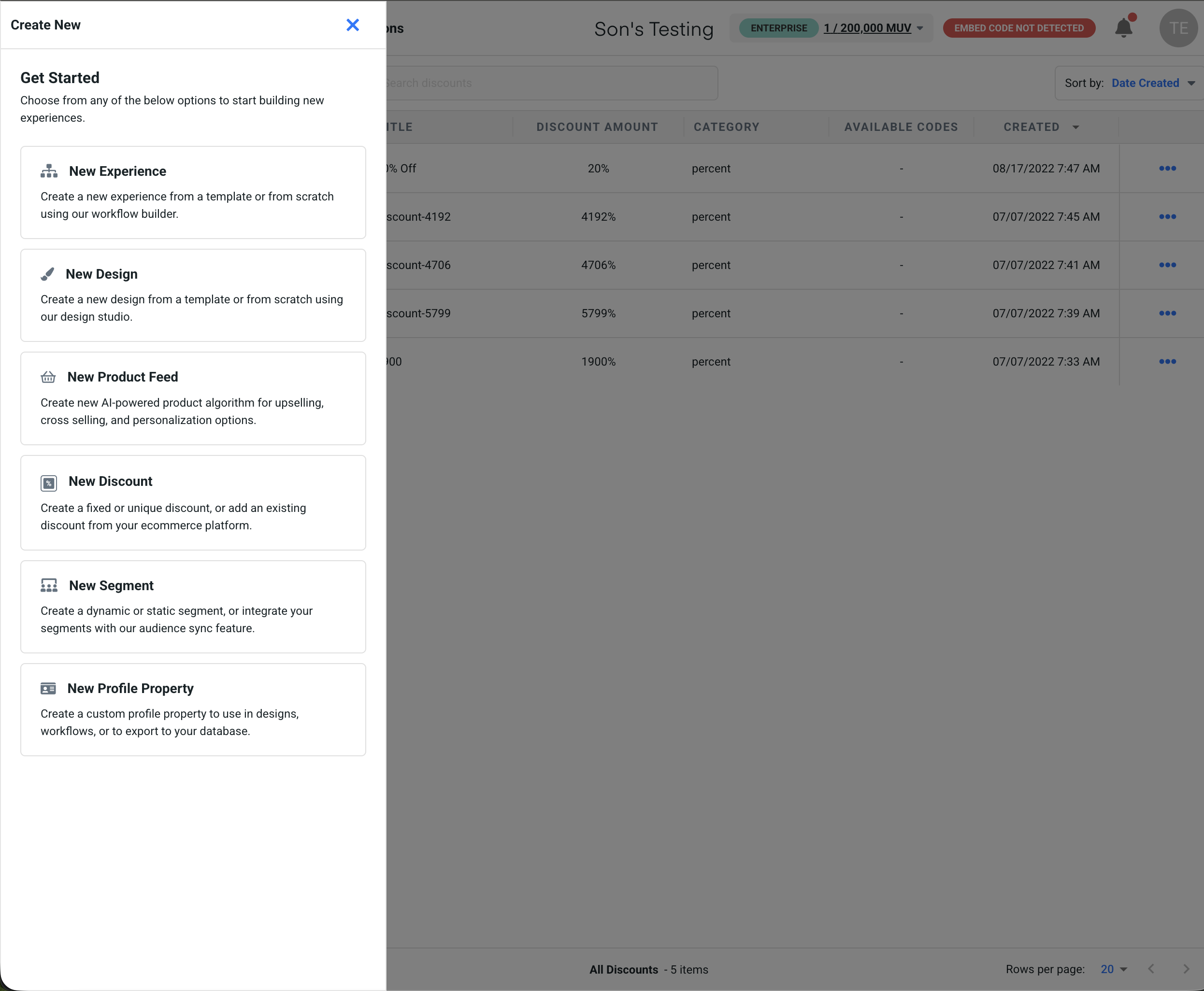Click the New Design paintbrush icon
Screen dimensions: 1204x991
(47, 274)
